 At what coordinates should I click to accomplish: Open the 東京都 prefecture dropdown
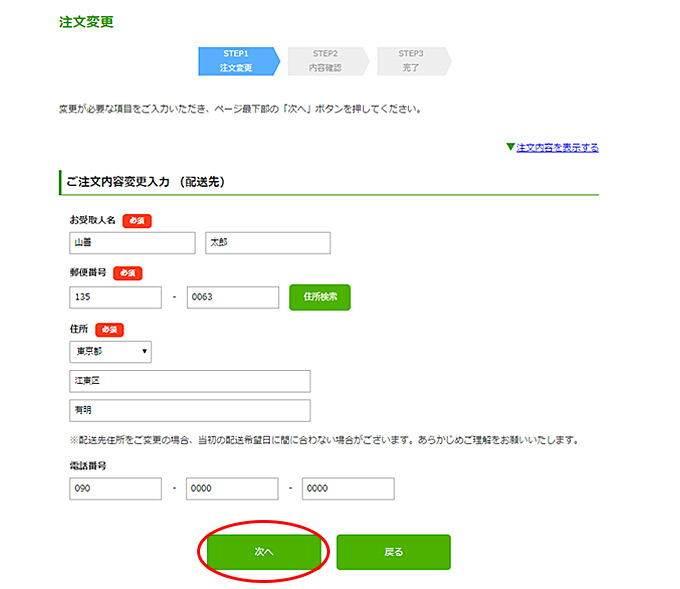[110, 351]
